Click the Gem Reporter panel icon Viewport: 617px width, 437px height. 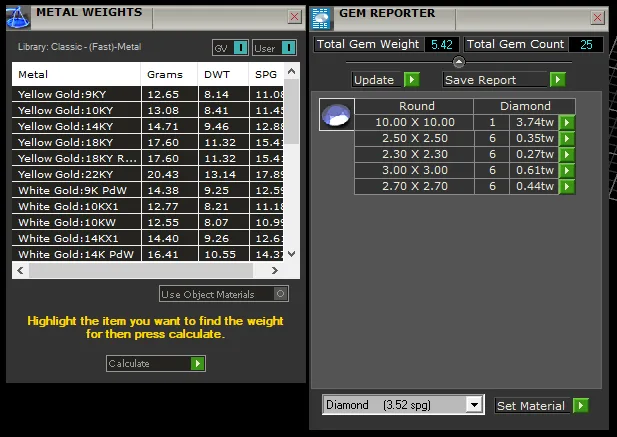[321, 18]
